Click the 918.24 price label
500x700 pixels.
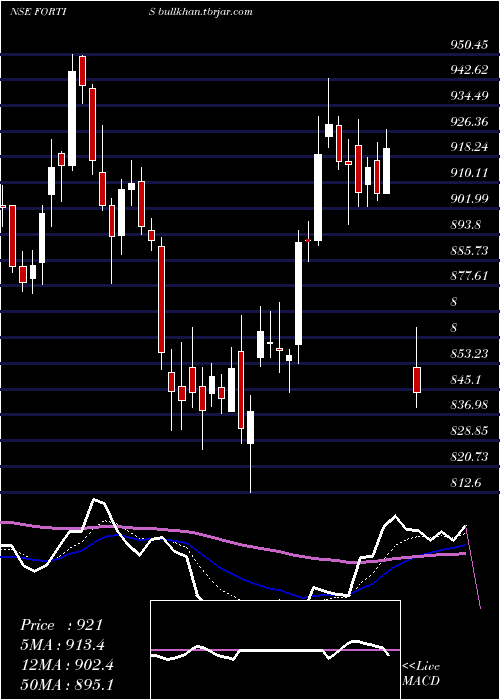tap(469, 147)
